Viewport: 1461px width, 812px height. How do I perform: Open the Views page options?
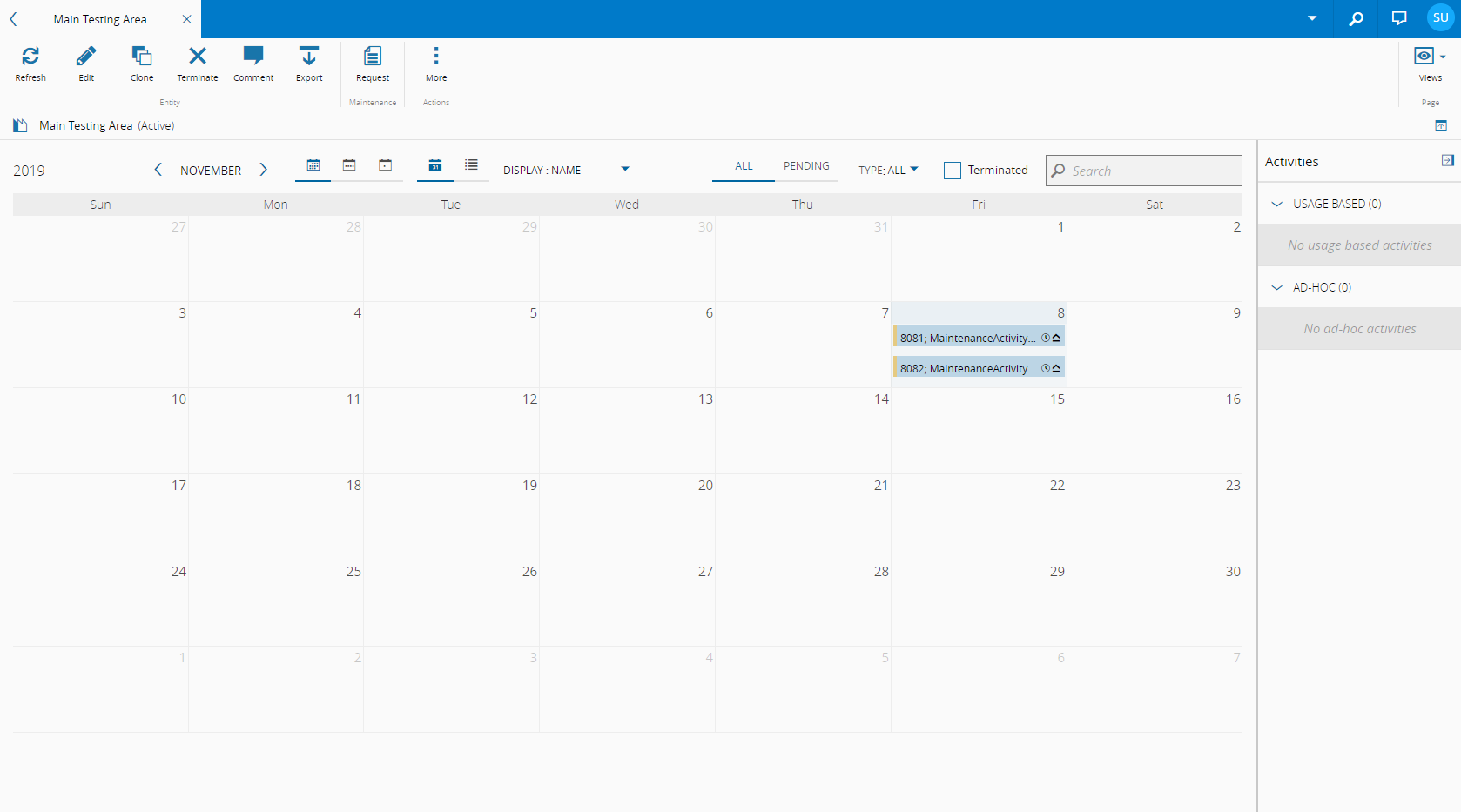tap(1430, 64)
